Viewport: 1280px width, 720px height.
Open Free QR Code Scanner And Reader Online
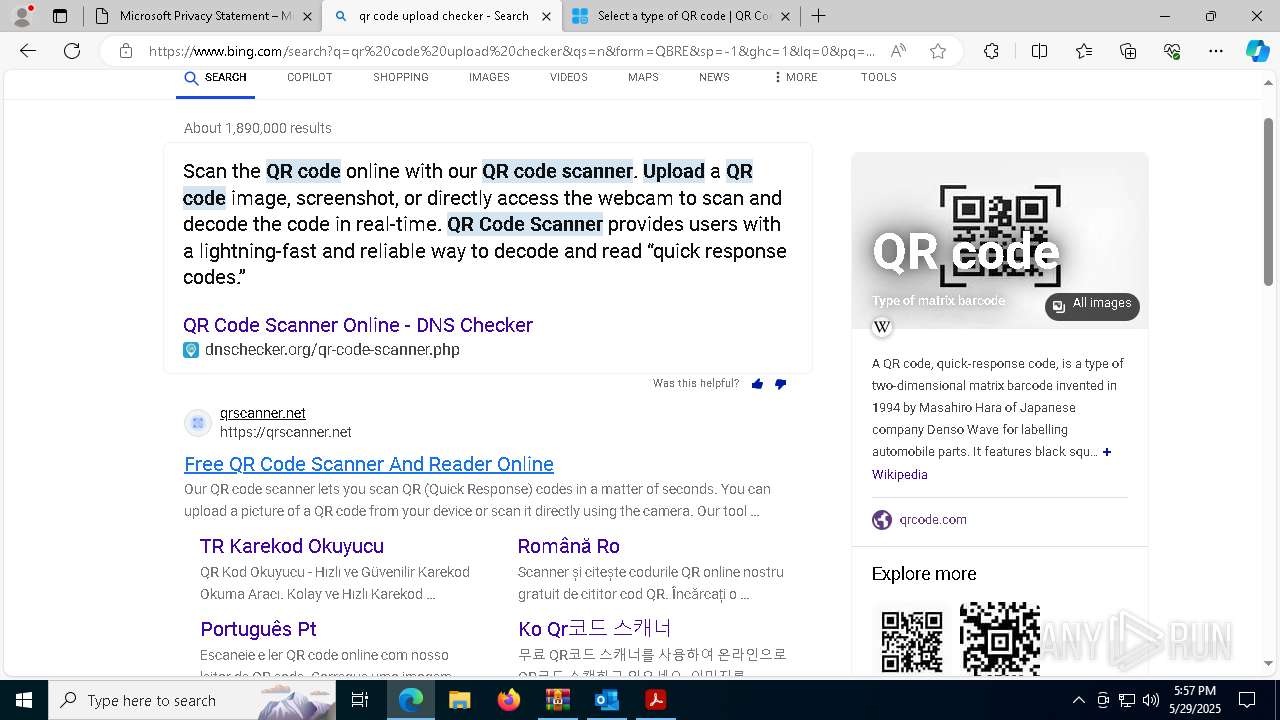[369, 464]
